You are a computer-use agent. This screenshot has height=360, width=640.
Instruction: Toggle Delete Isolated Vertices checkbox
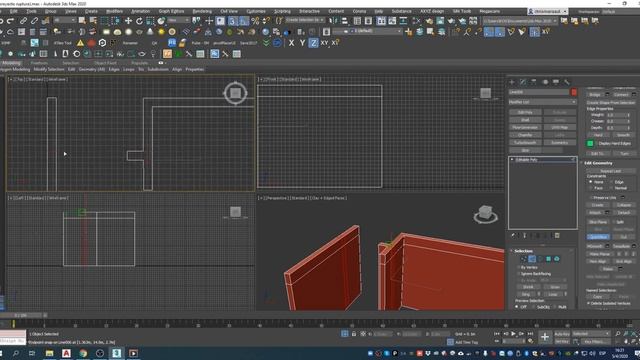pyautogui.click(x=589, y=304)
